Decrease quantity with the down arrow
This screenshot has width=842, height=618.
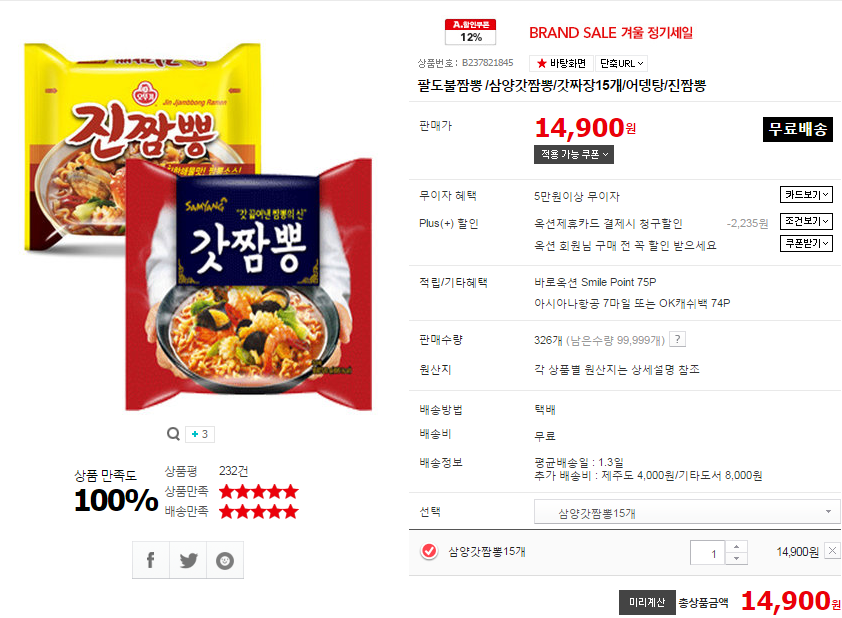[x=736, y=558]
